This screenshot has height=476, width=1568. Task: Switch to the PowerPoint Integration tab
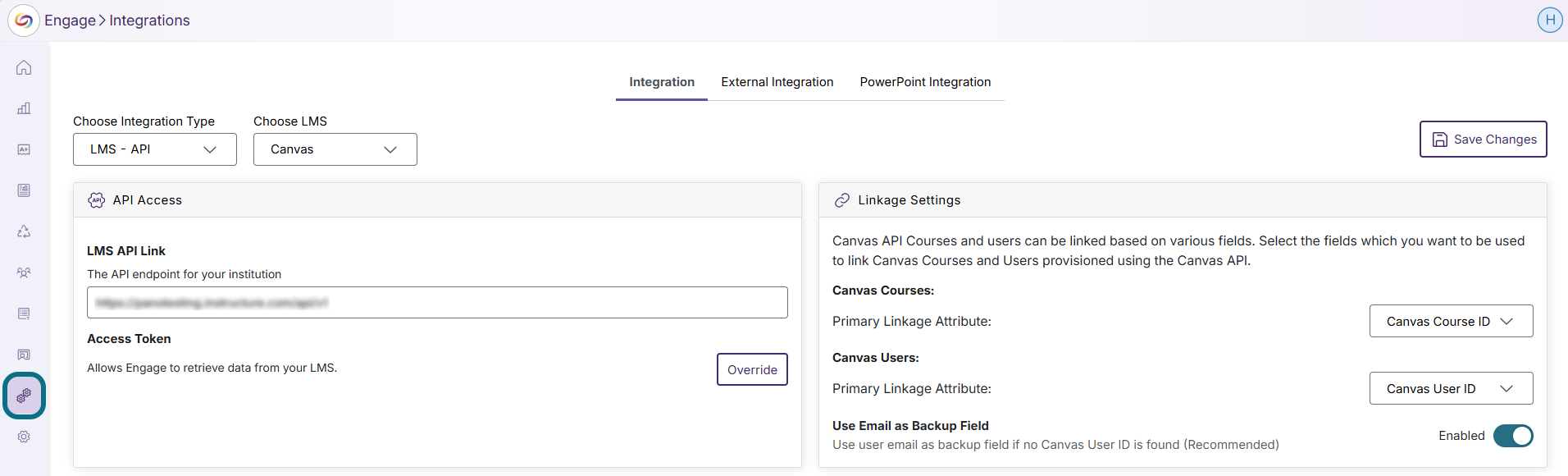pyautogui.click(x=925, y=82)
